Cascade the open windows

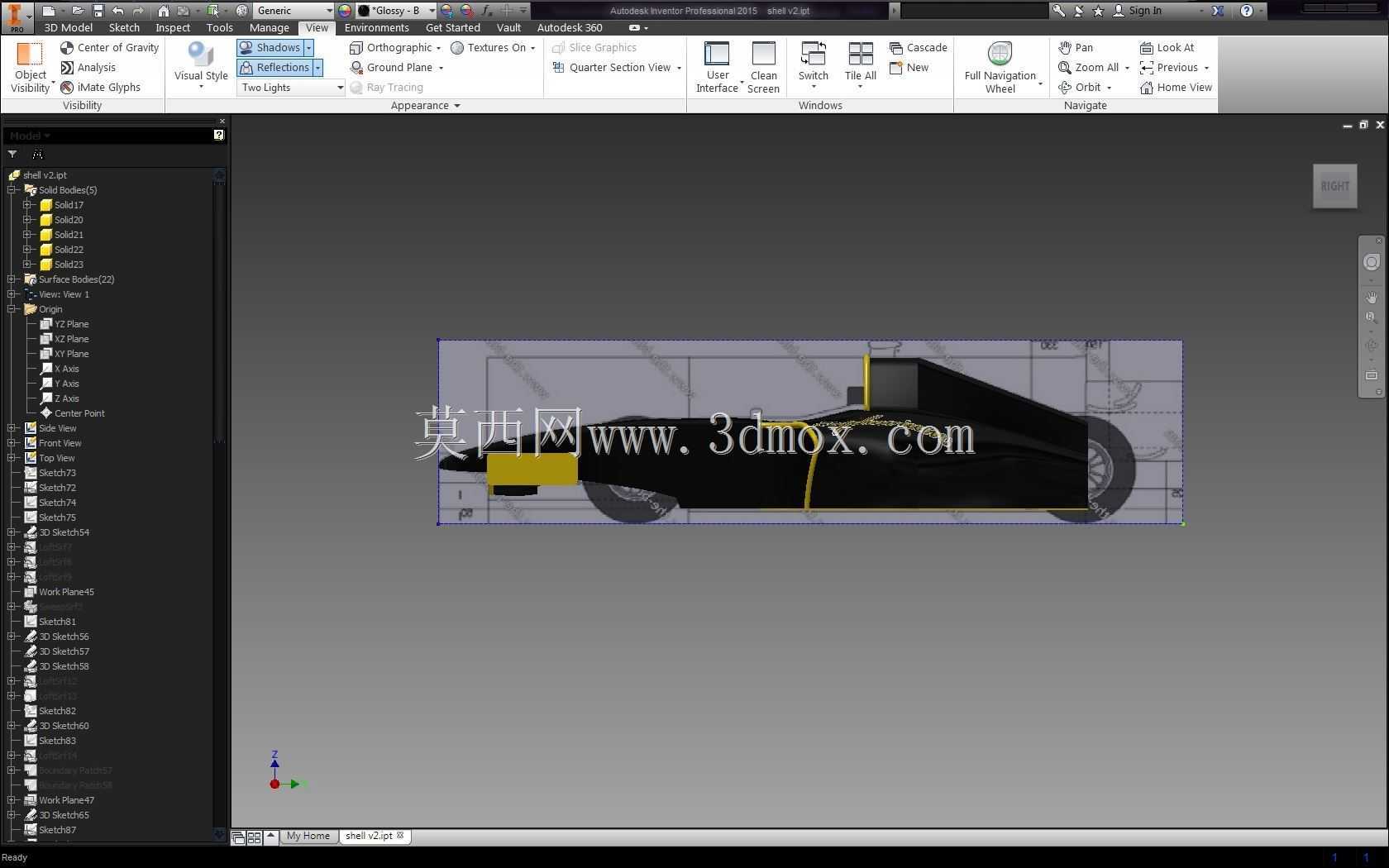tap(918, 48)
